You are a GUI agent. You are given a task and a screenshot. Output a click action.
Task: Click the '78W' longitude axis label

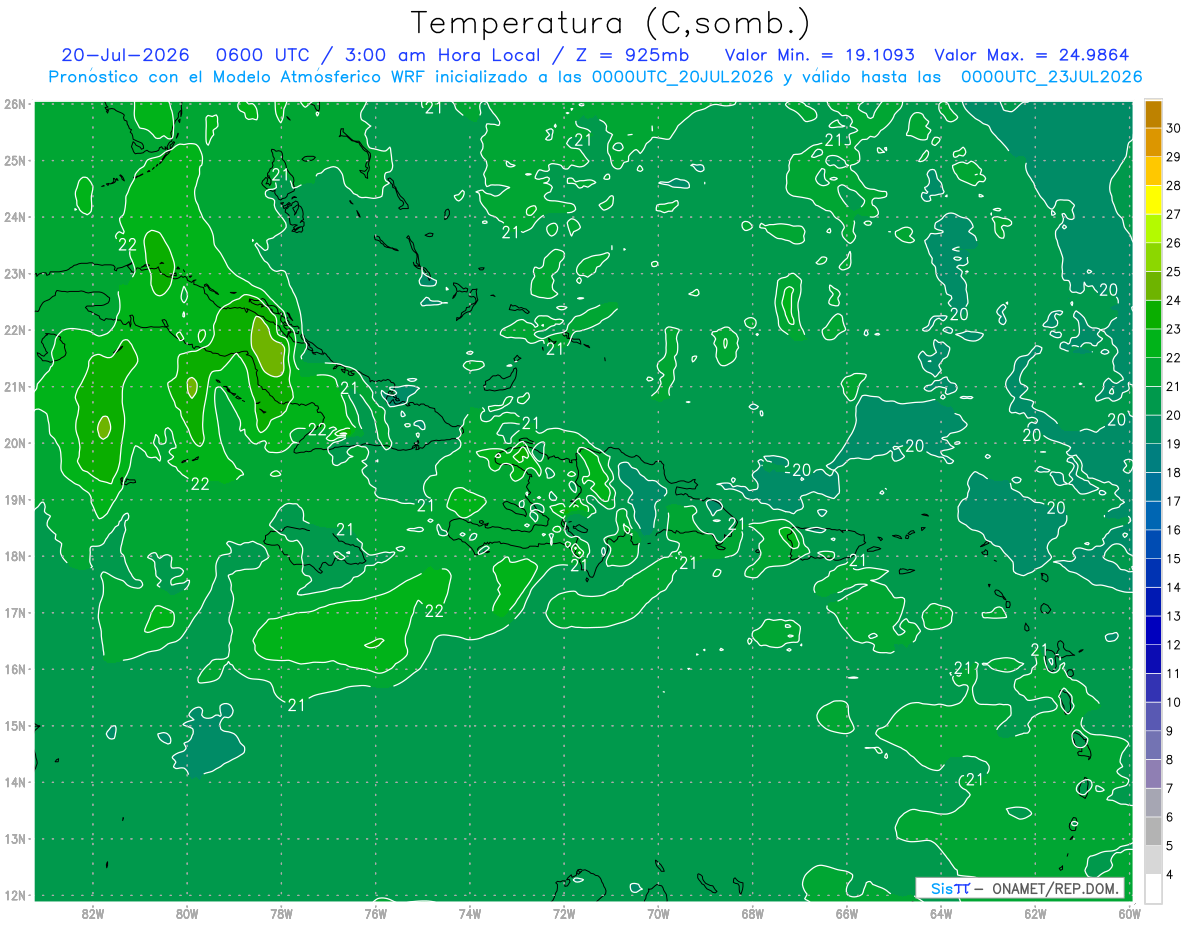tap(281, 913)
